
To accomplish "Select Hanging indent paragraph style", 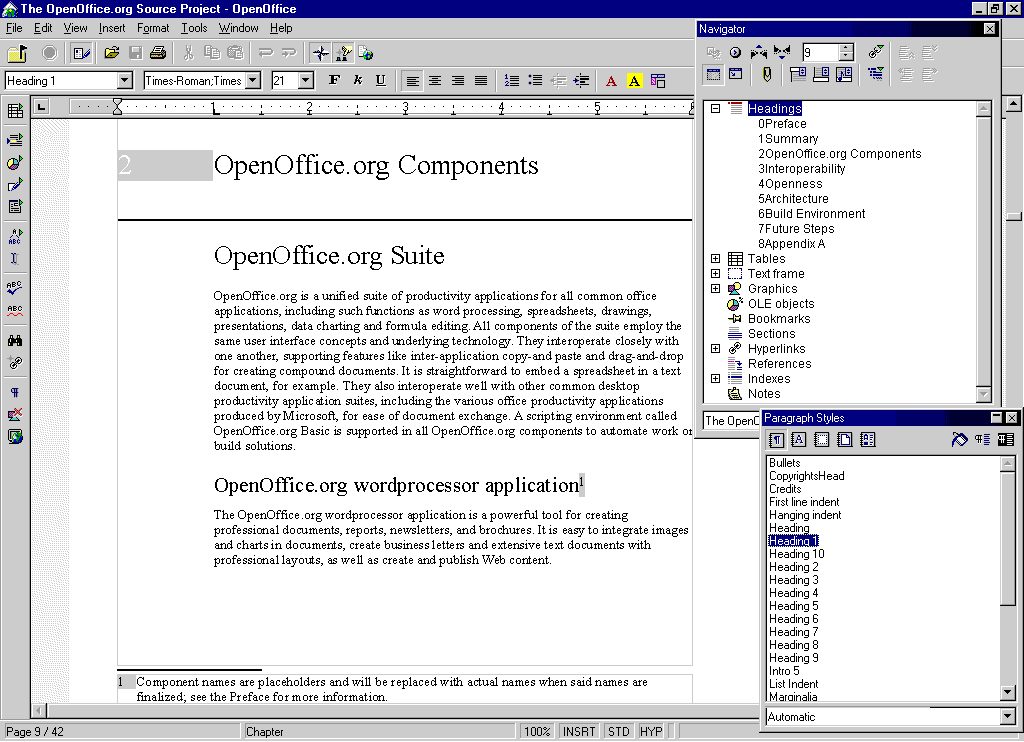I will tap(805, 515).
